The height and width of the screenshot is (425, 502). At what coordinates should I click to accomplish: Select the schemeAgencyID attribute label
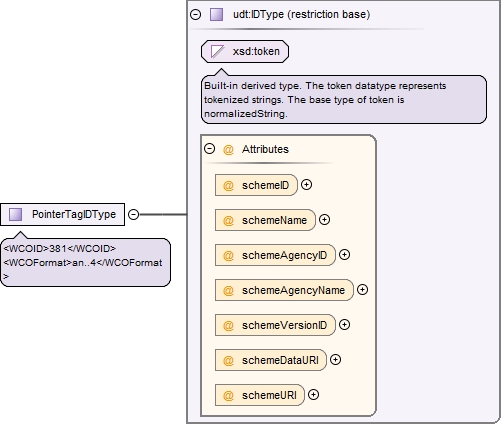pyautogui.click(x=284, y=255)
